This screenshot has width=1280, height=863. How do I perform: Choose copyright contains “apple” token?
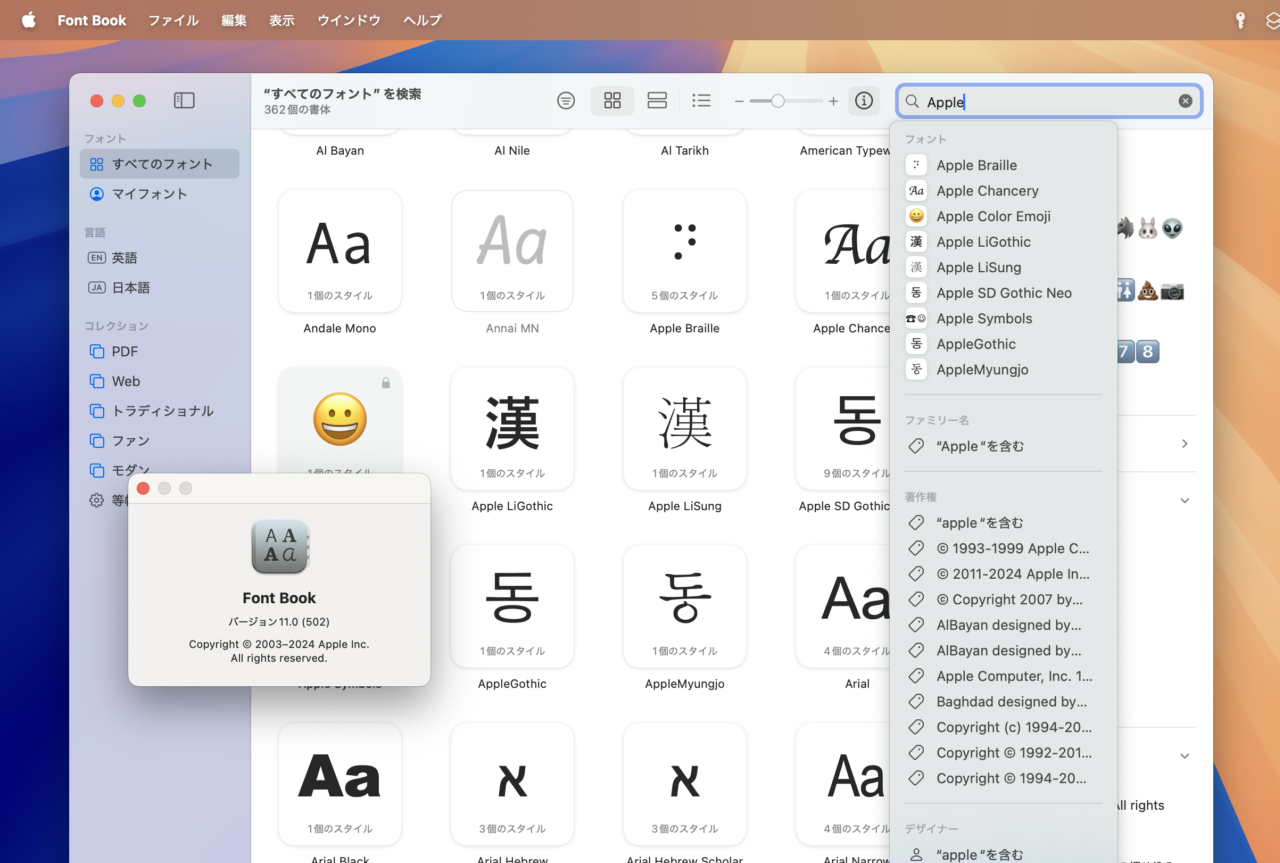click(1003, 523)
